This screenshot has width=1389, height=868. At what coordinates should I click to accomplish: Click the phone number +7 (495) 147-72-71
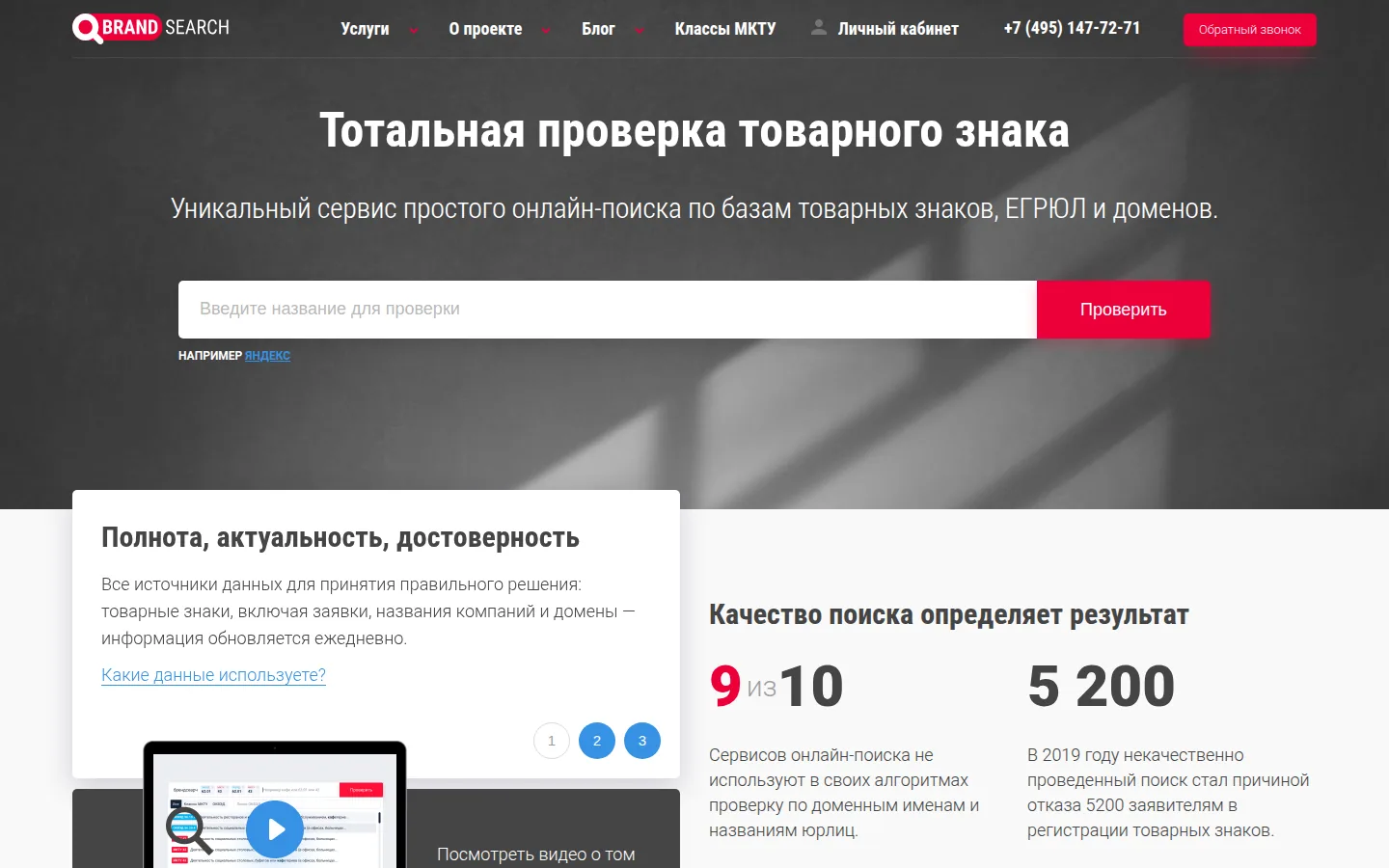pyautogui.click(x=1072, y=28)
